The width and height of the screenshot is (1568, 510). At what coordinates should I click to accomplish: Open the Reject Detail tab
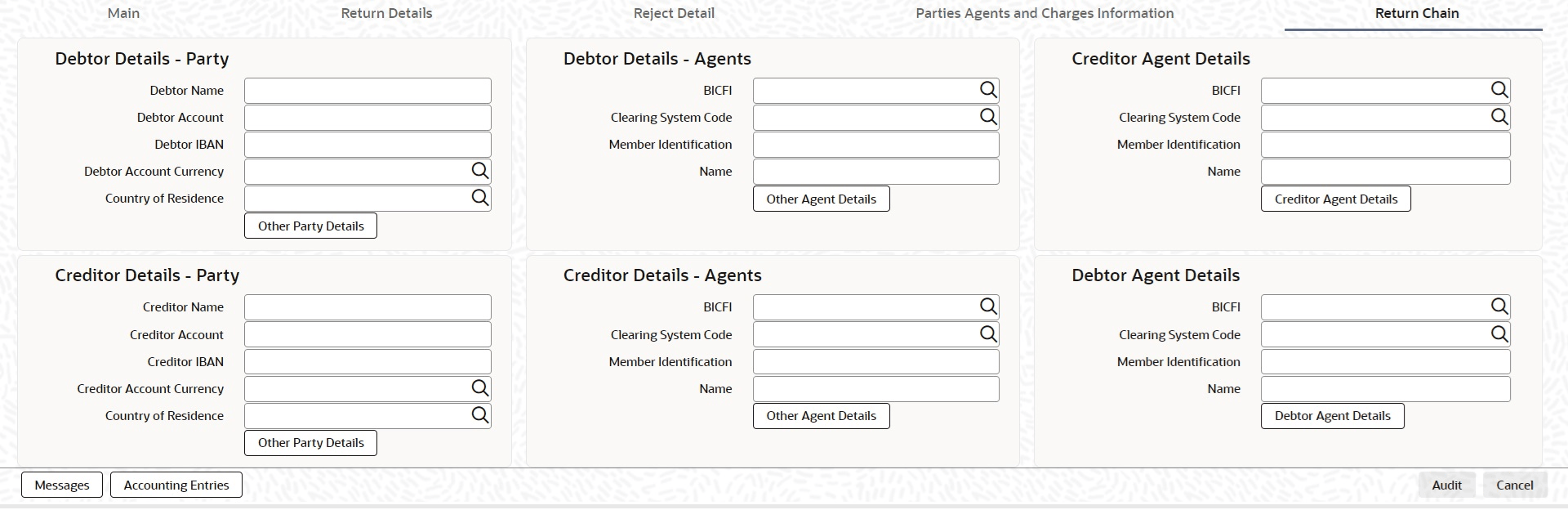pyautogui.click(x=674, y=13)
